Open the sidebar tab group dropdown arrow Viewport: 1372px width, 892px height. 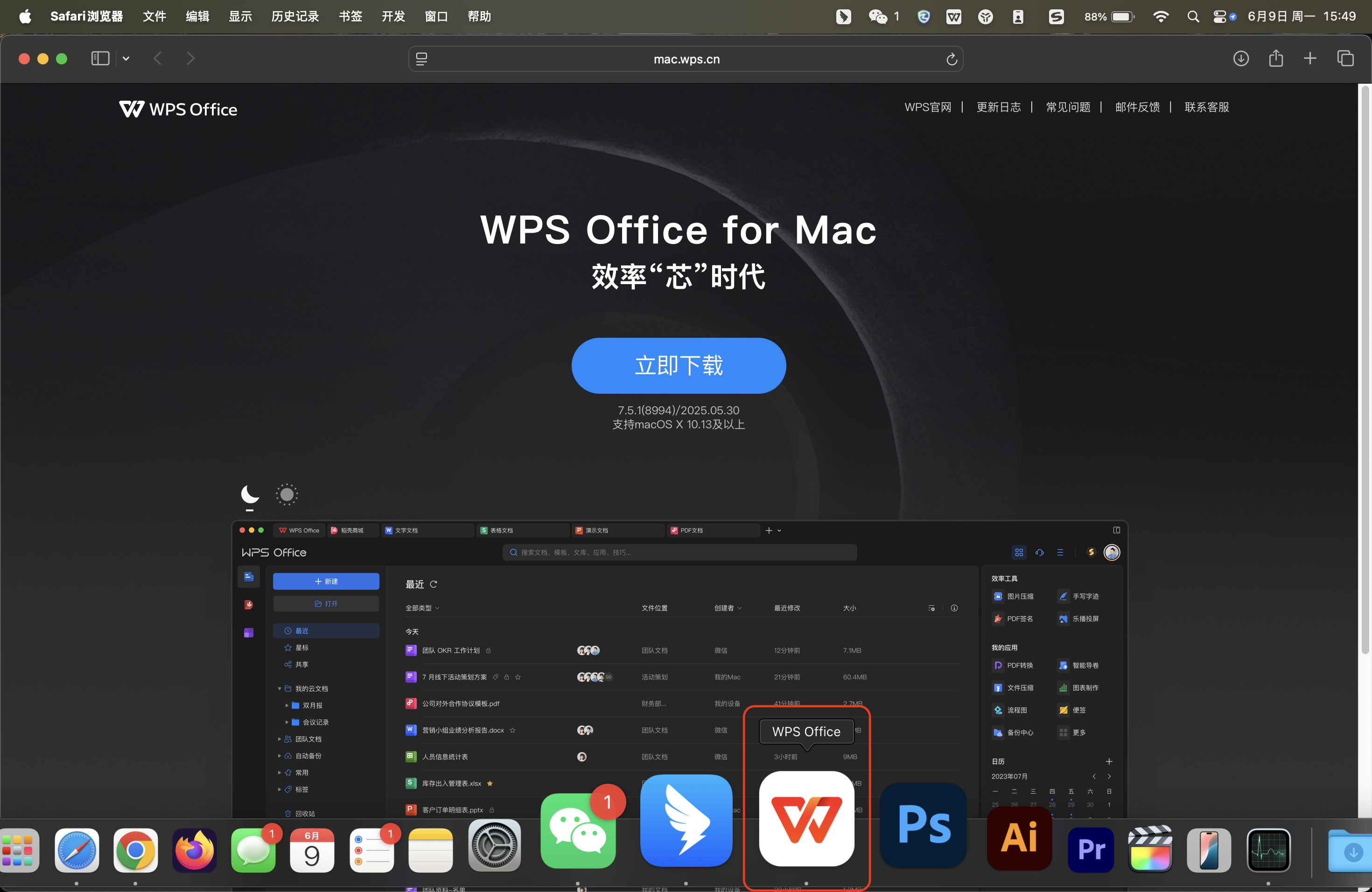click(126, 58)
